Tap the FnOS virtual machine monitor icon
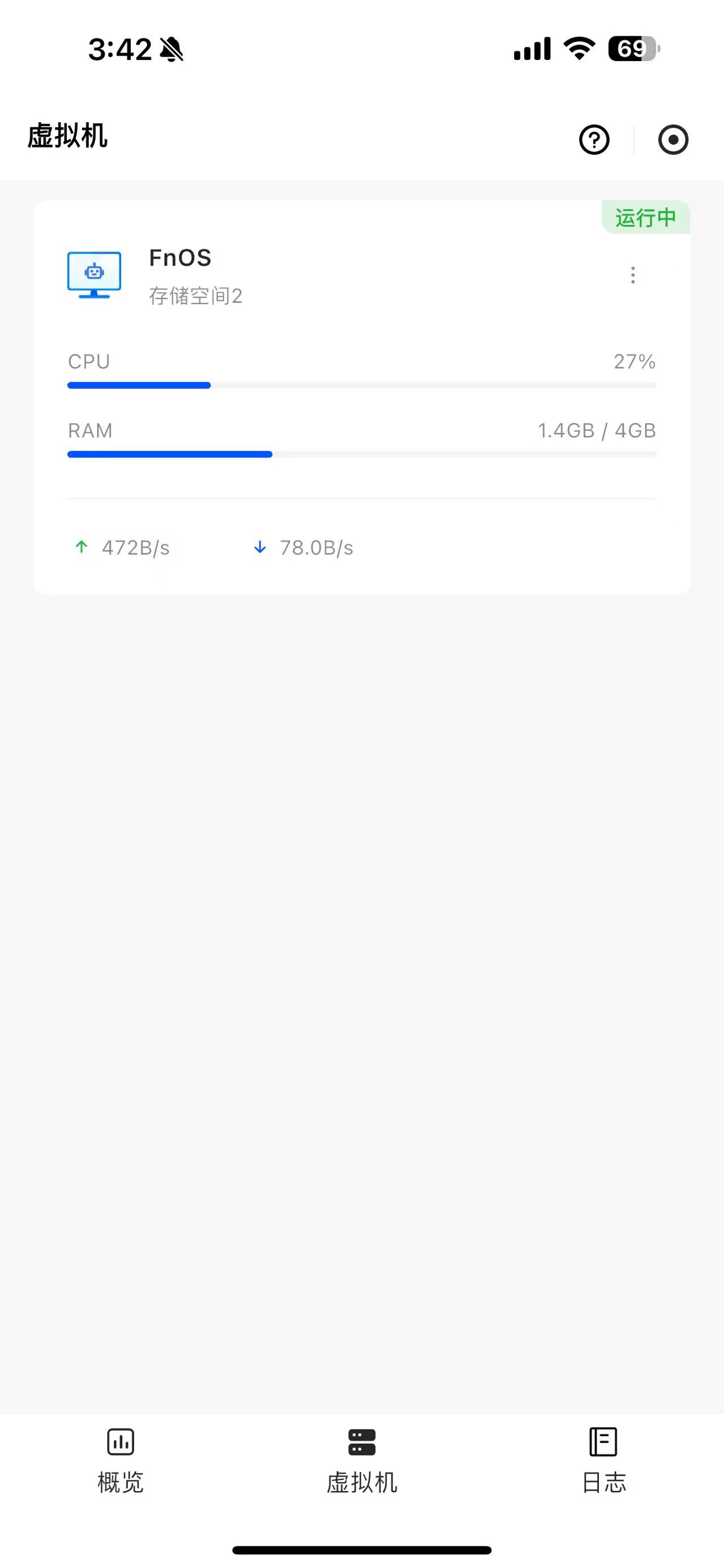 coord(94,275)
